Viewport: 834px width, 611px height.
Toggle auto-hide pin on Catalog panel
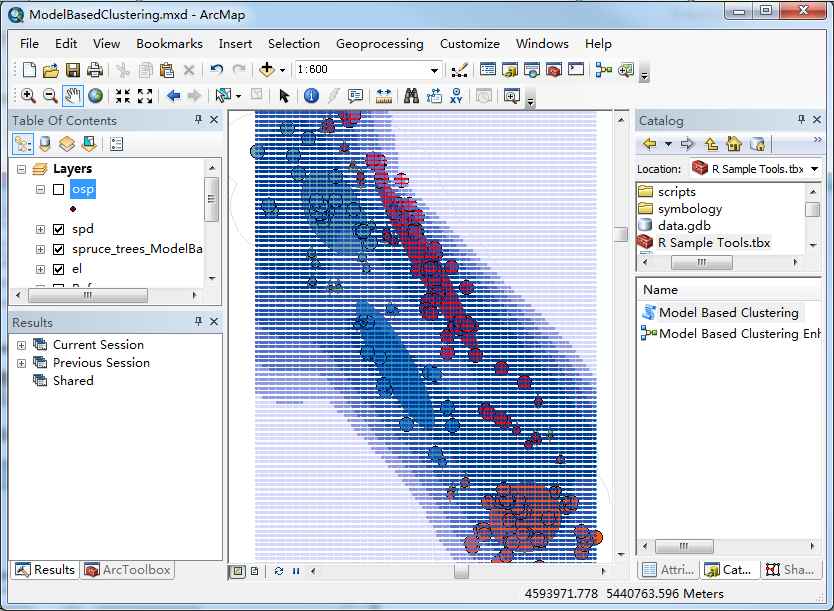801,120
